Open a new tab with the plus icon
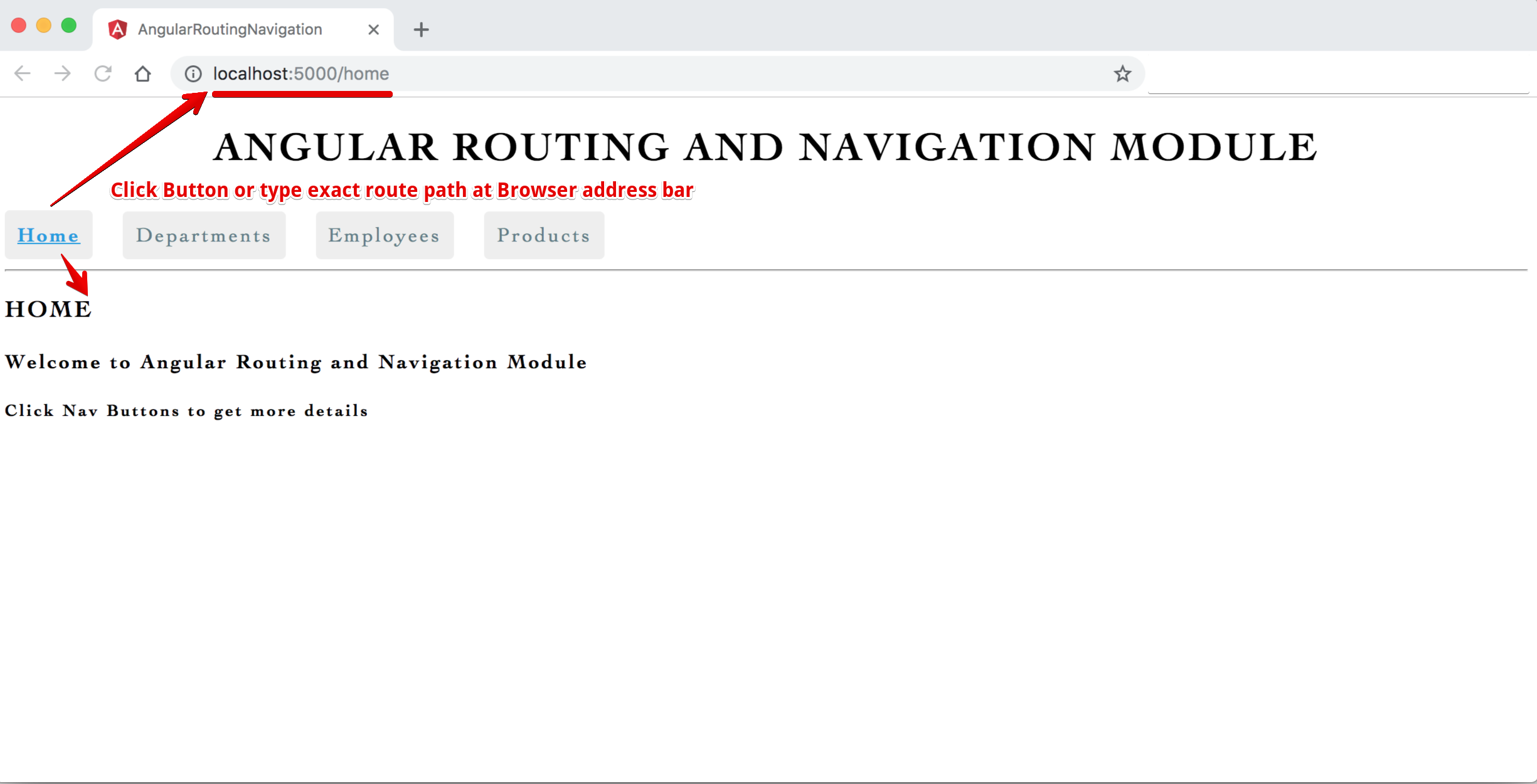 422,29
